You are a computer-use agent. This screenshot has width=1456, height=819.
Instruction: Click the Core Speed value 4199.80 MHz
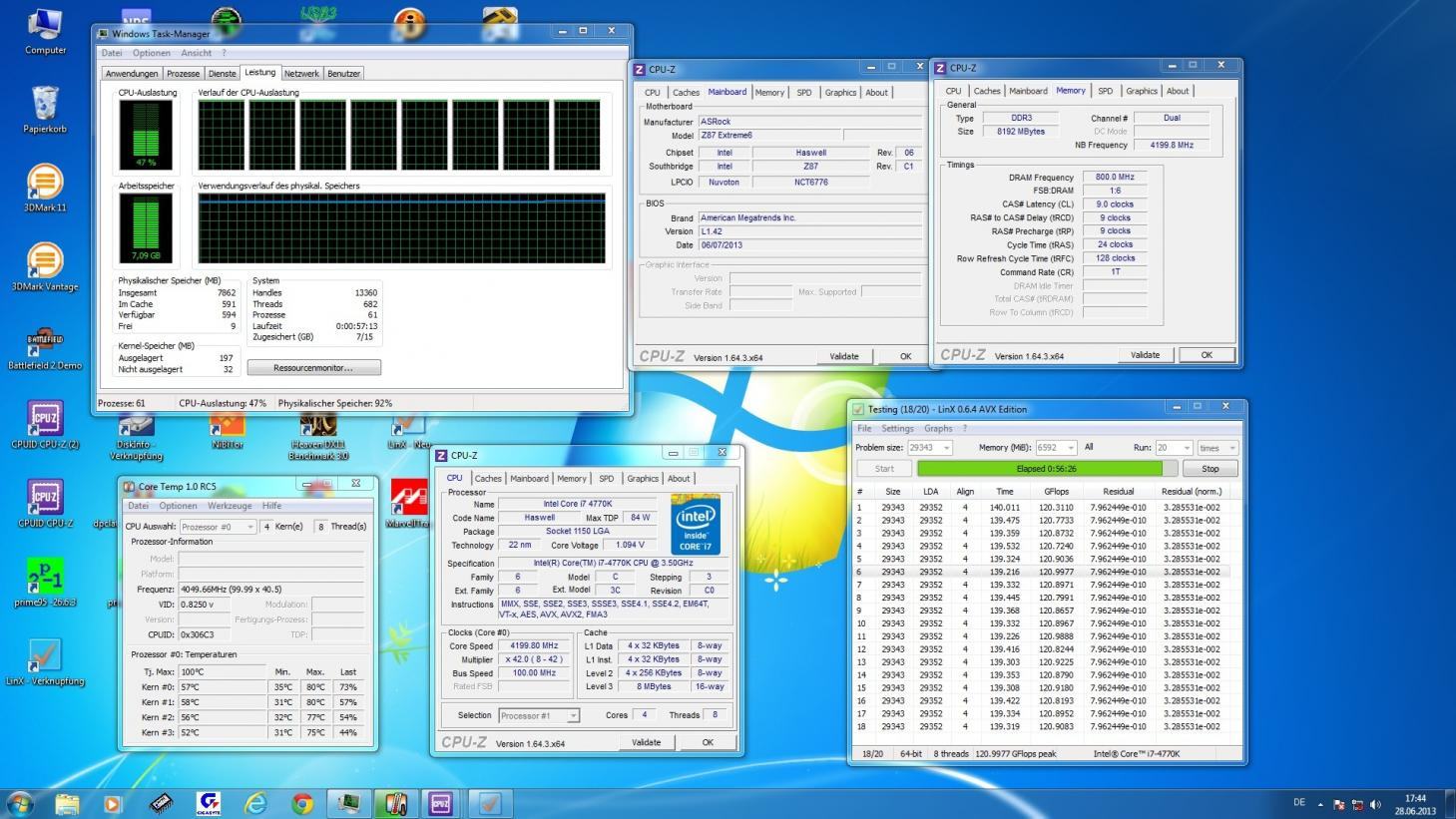[534, 646]
